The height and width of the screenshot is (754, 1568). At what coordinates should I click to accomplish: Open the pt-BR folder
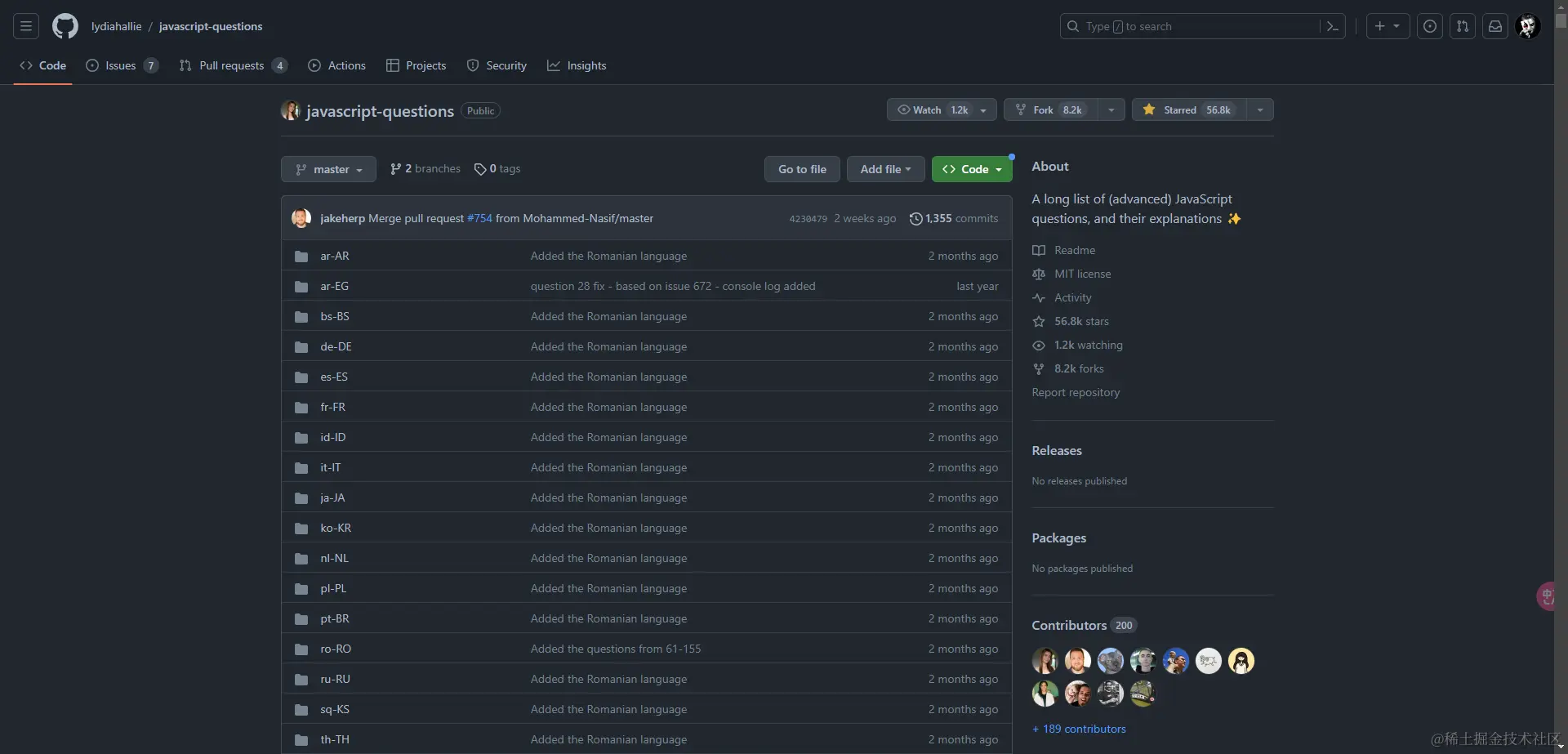335,619
